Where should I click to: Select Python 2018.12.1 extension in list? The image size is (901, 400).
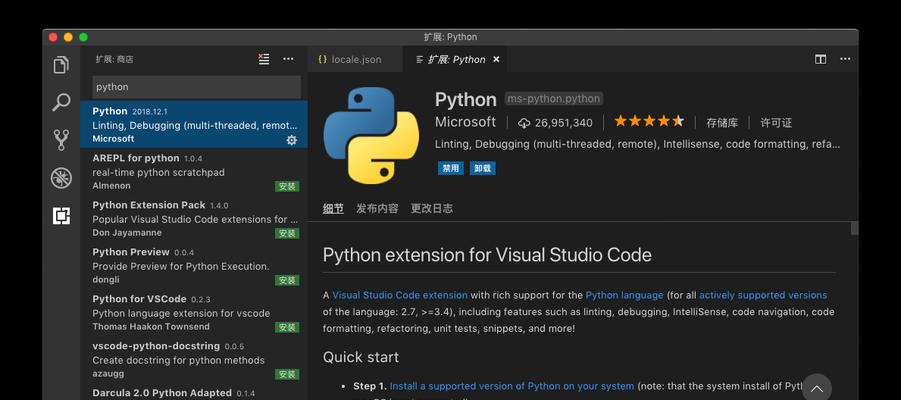194,124
